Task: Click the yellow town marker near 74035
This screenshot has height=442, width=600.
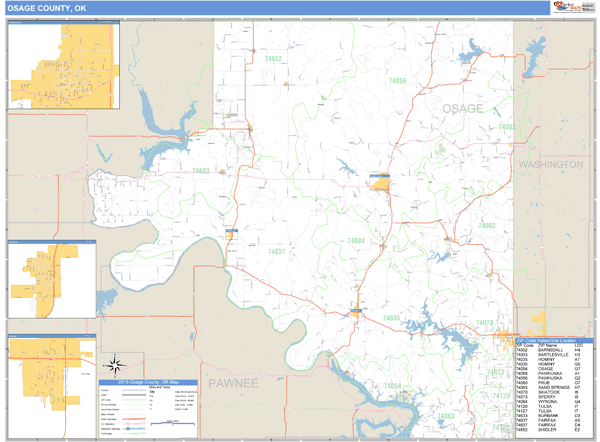Action: point(357,312)
